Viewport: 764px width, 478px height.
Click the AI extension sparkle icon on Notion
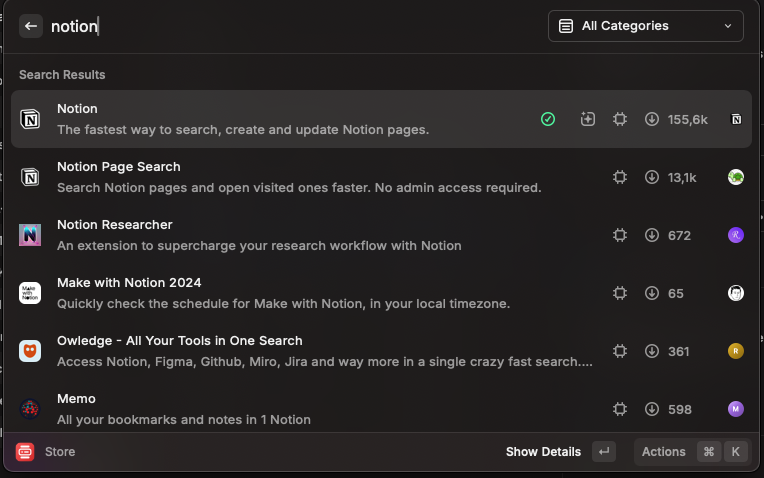(x=588, y=119)
